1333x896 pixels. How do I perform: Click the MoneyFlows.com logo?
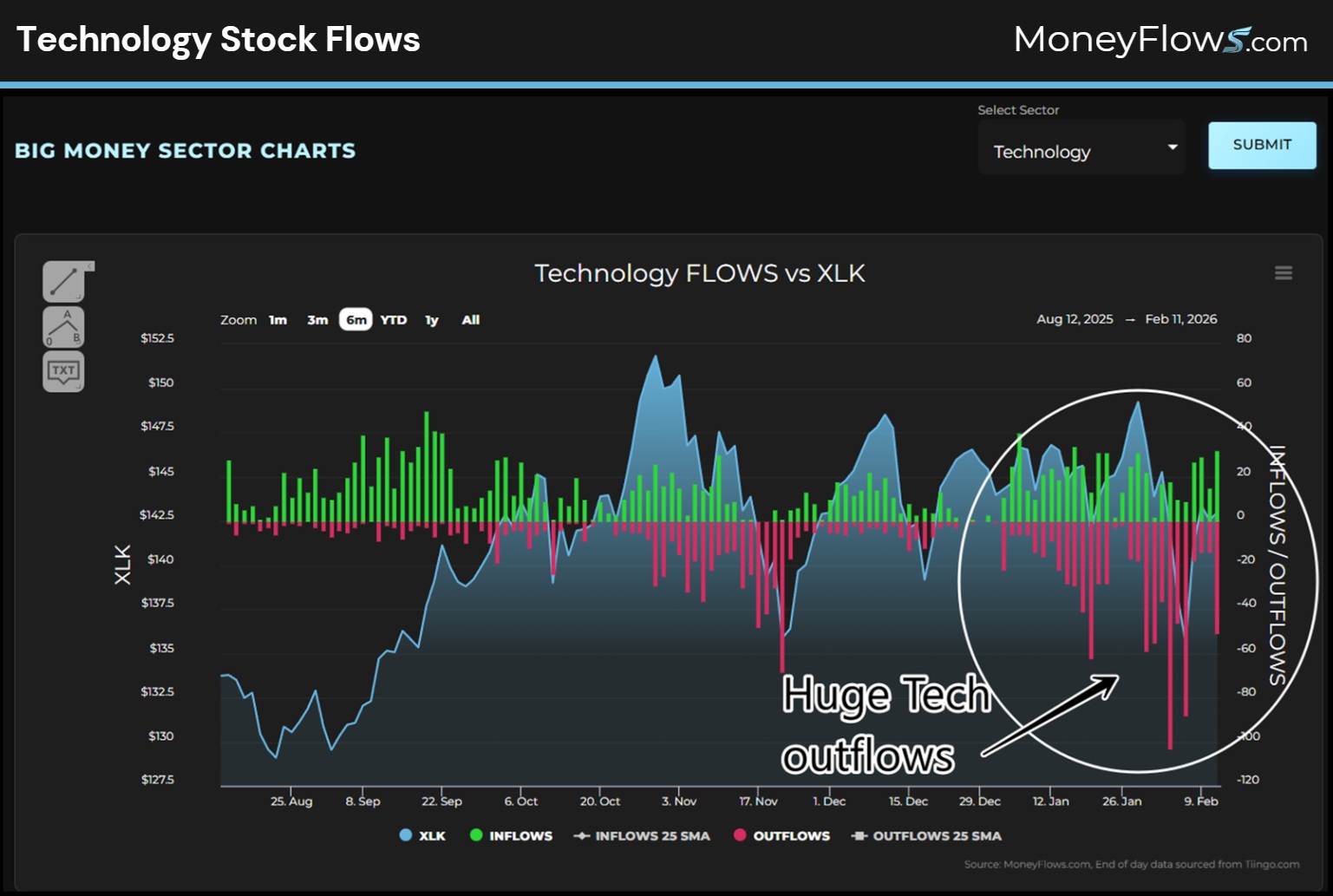coord(1160,38)
